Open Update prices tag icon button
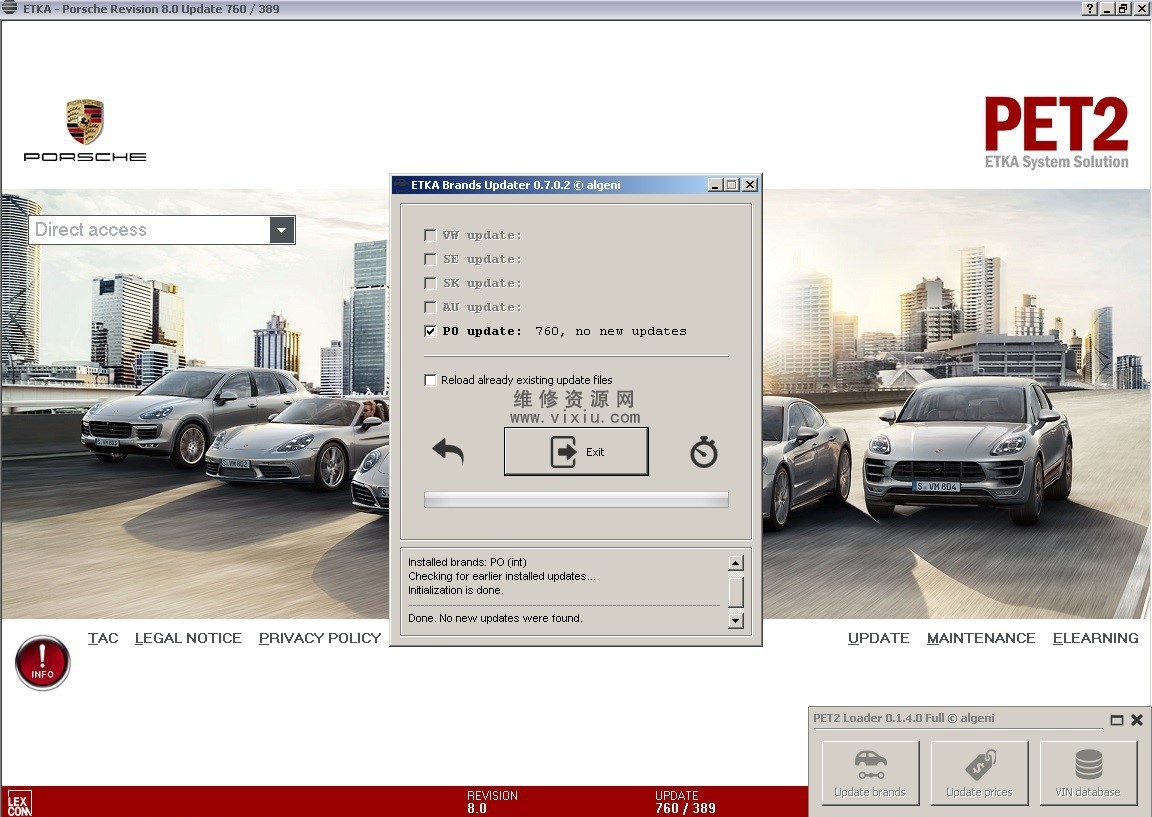The image size is (1152, 817). point(979,773)
